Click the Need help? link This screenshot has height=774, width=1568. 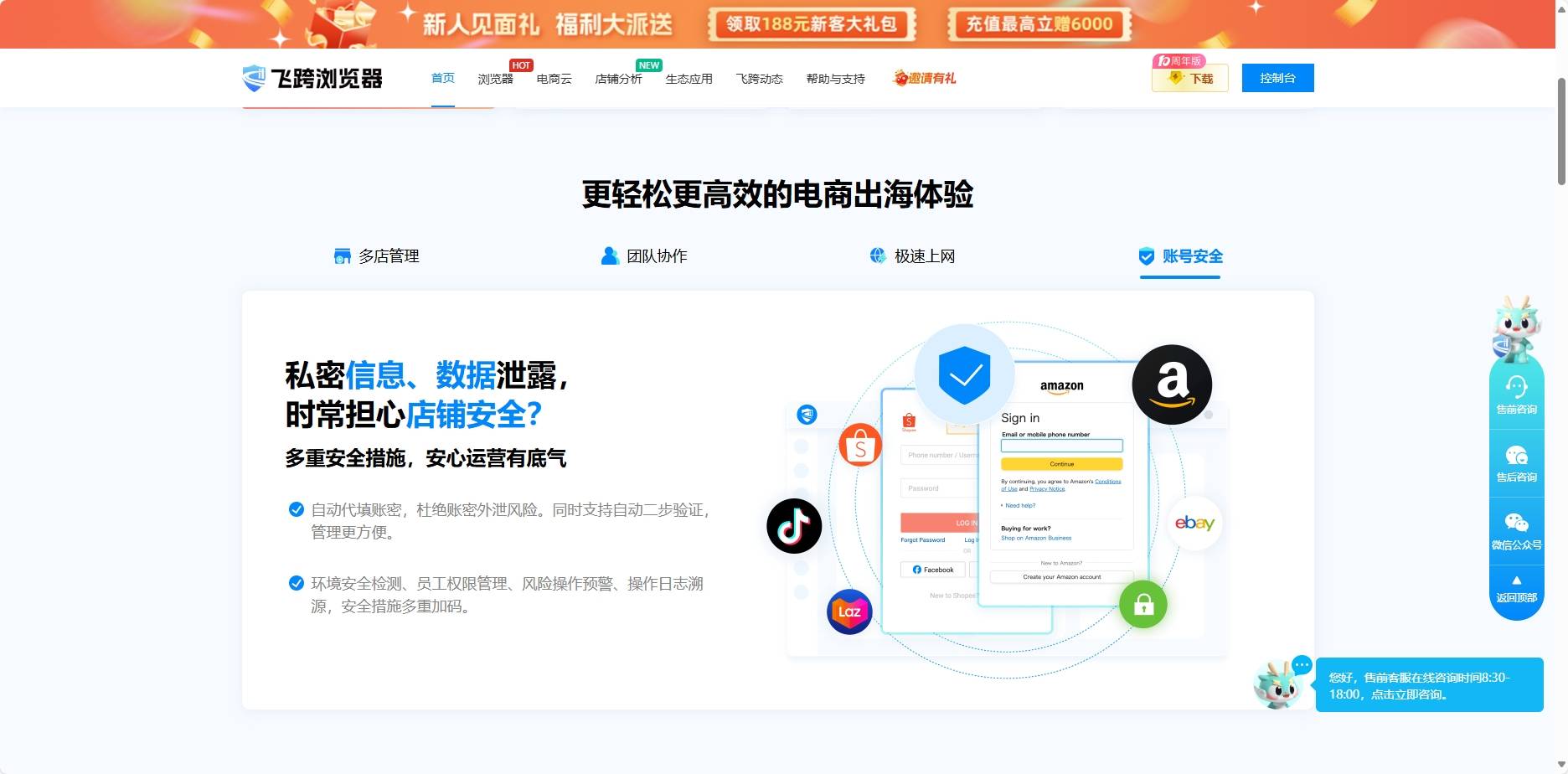[x=1019, y=506]
